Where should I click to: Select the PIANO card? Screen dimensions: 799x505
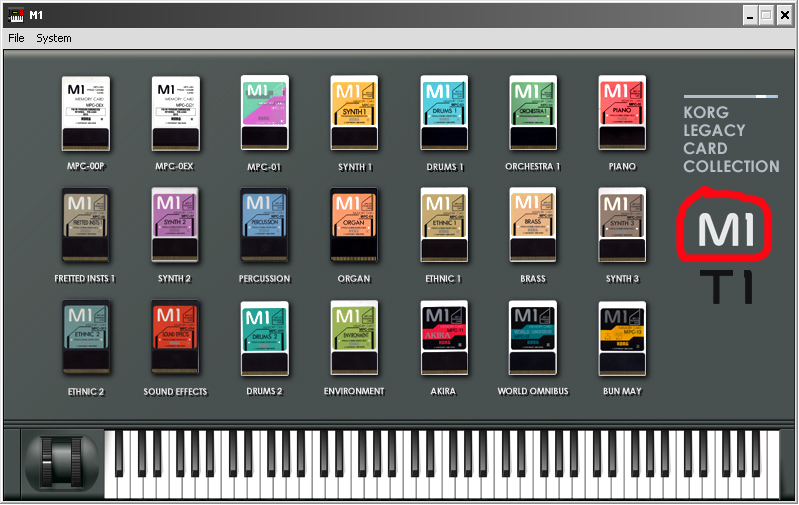pyautogui.click(x=622, y=113)
